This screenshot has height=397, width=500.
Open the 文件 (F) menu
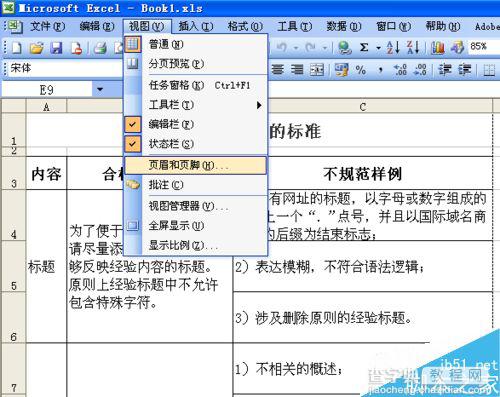pos(48,26)
